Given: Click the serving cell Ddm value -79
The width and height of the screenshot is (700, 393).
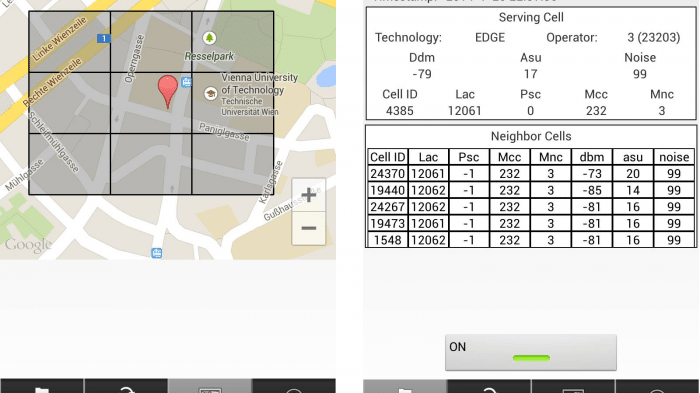Looking at the screenshot, I should coord(421,74).
